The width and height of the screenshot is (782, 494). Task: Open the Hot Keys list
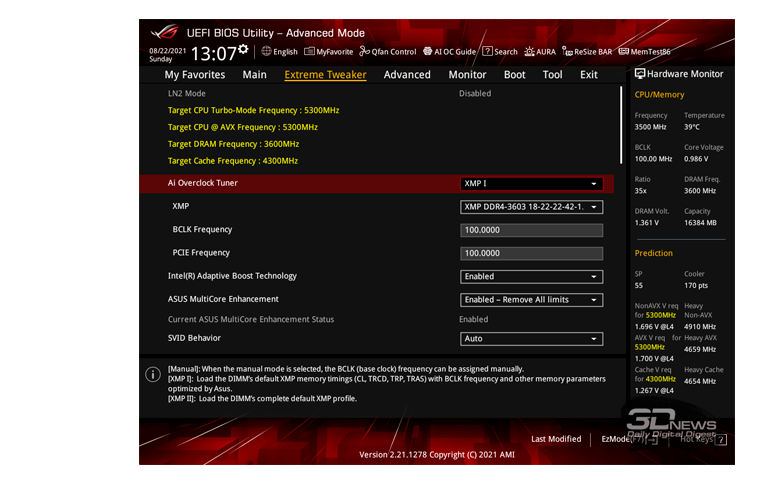(x=703, y=439)
